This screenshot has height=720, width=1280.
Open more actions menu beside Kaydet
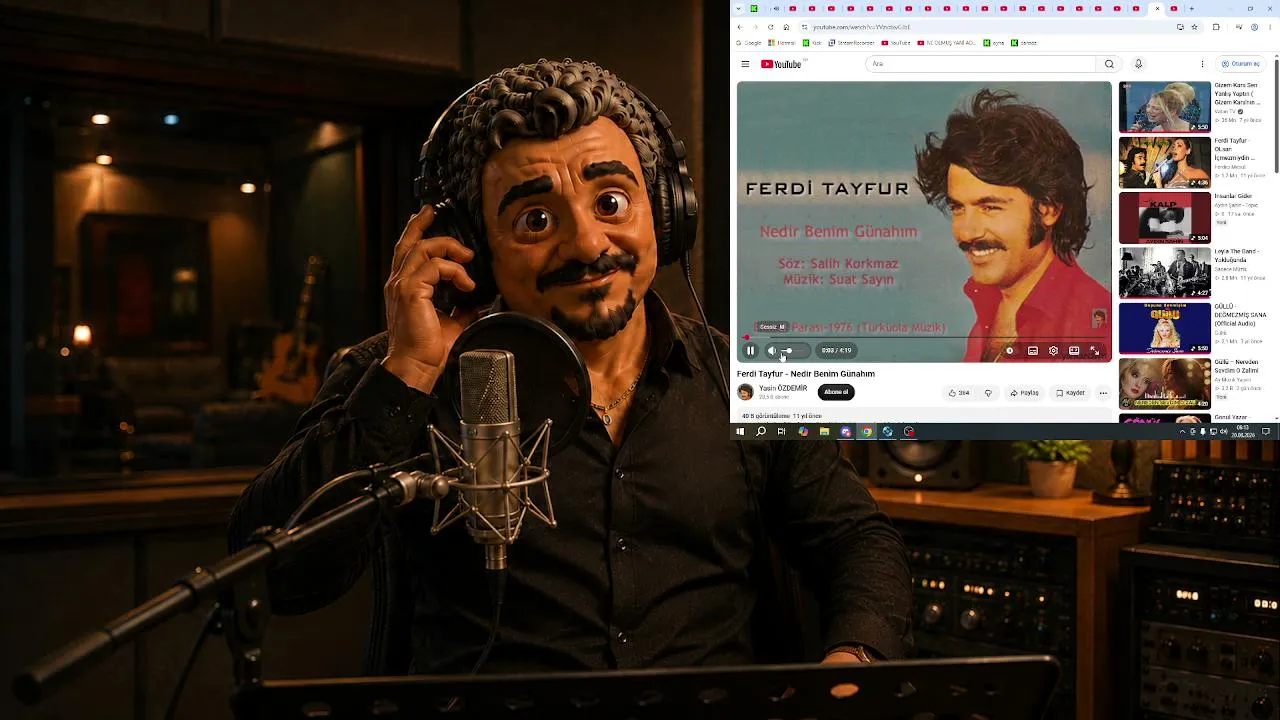coord(1103,393)
